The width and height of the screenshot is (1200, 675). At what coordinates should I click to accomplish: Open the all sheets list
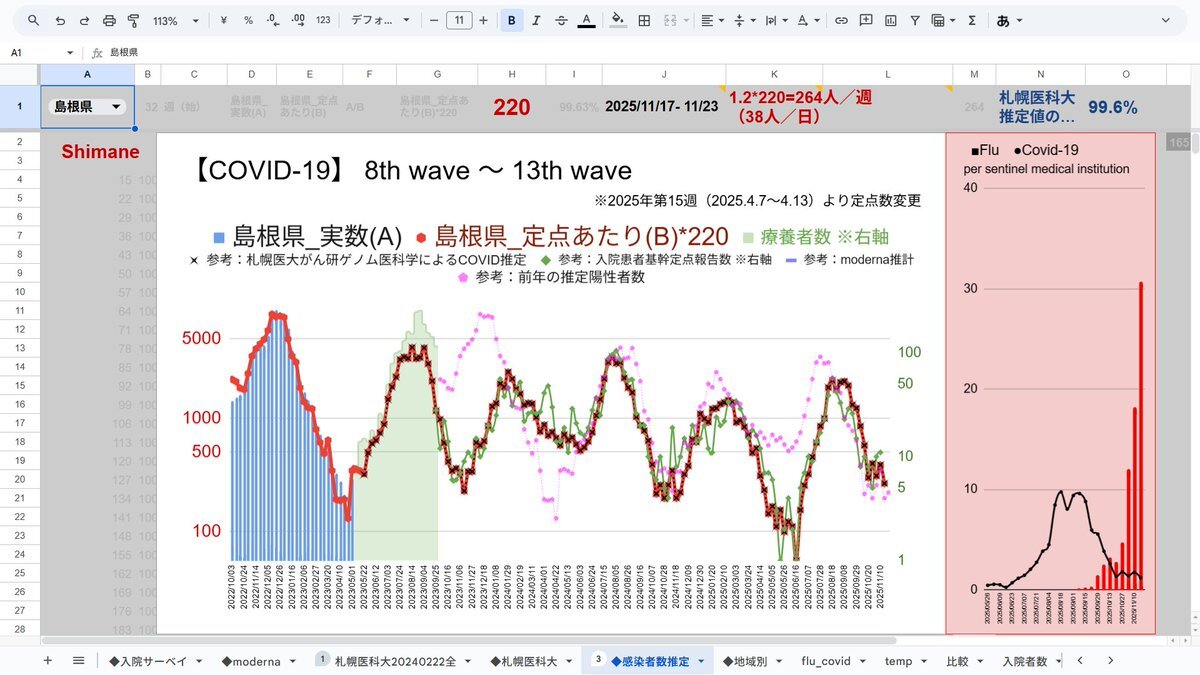coord(78,660)
